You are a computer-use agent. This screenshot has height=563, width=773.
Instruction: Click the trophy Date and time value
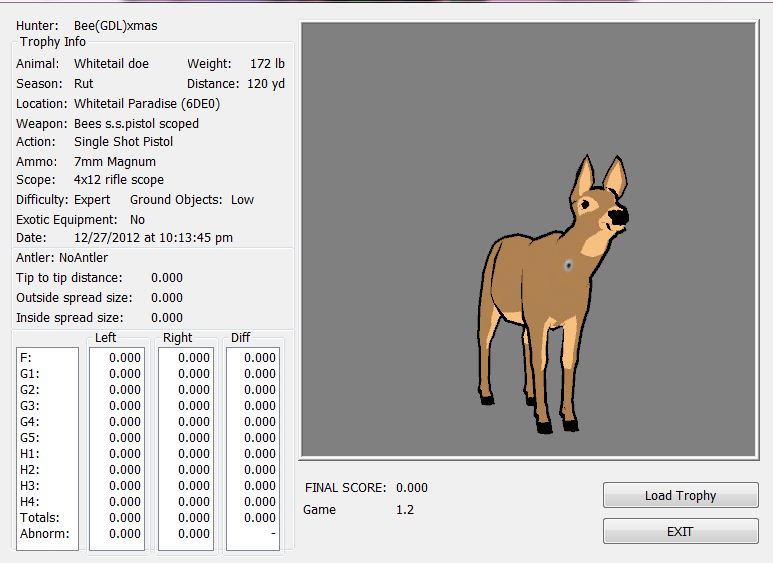click(x=153, y=238)
